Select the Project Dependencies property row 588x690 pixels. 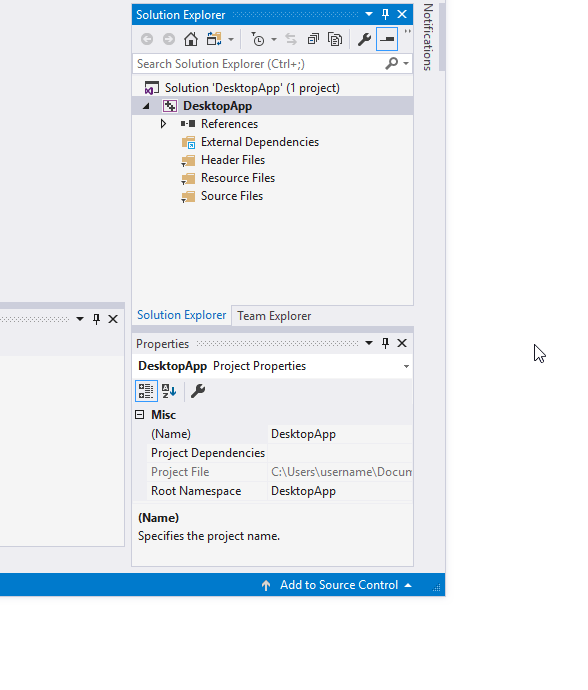[x=280, y=453]
